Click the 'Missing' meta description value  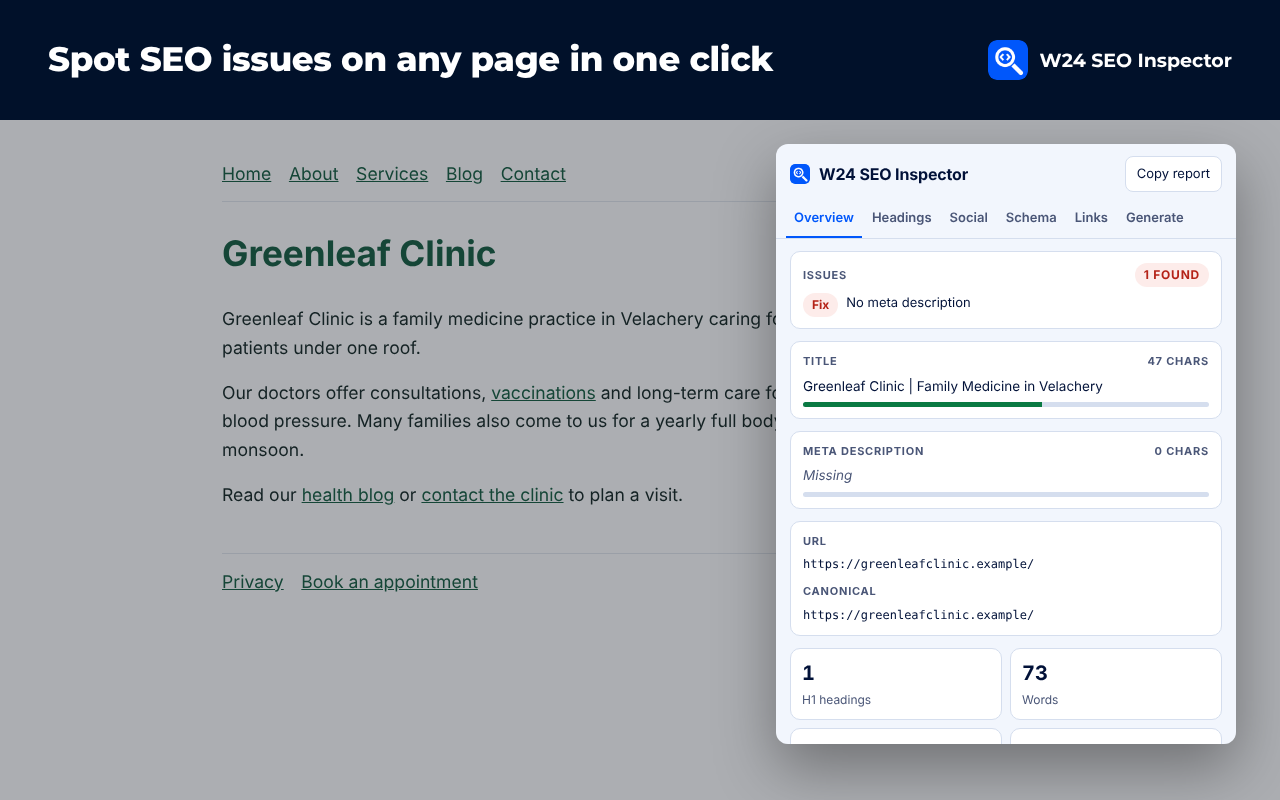828,476
